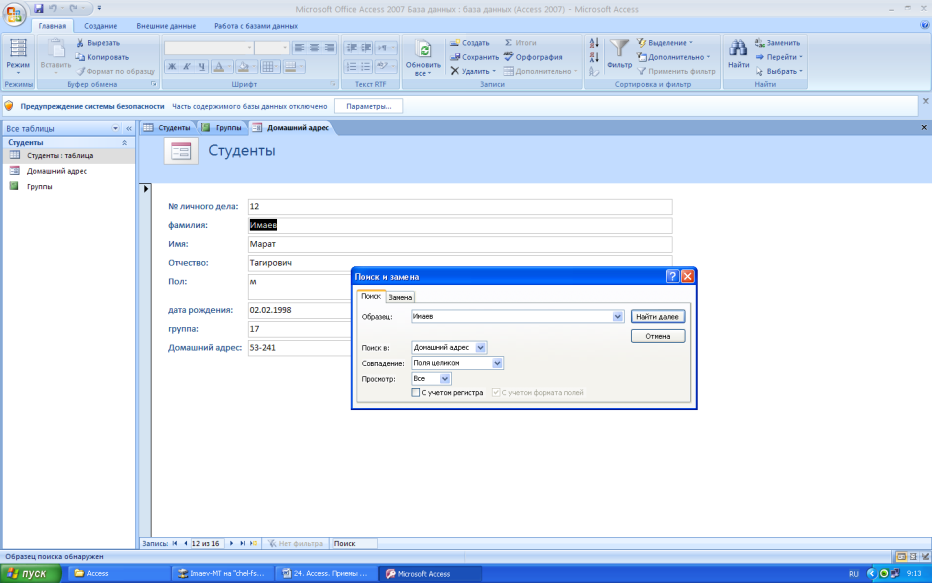
Task: Click Сохранить record command
Action: pos(474,57)
